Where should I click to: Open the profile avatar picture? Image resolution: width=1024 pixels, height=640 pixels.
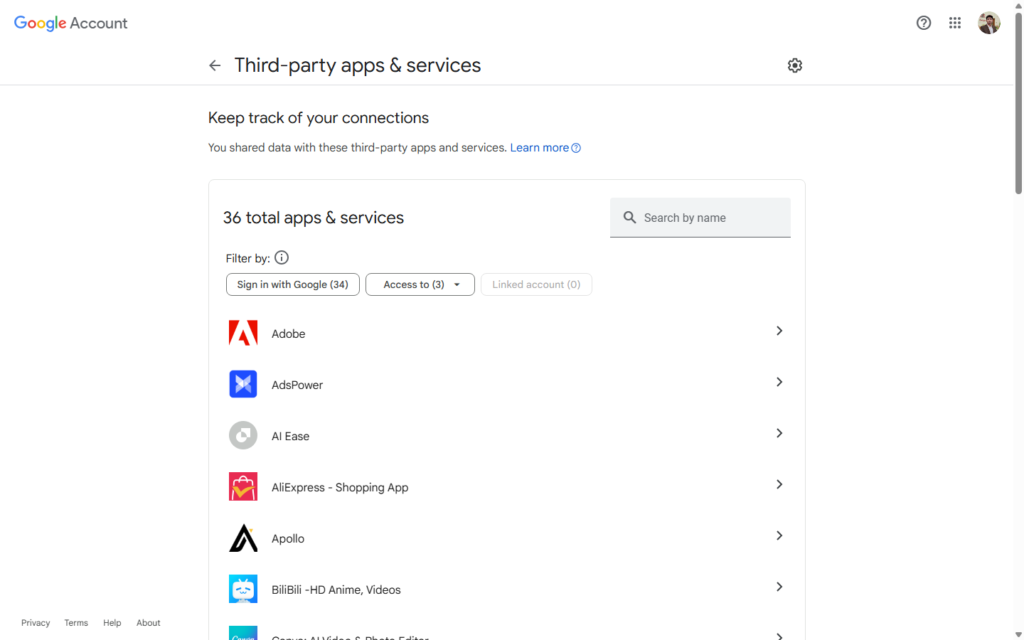(989, 23)
